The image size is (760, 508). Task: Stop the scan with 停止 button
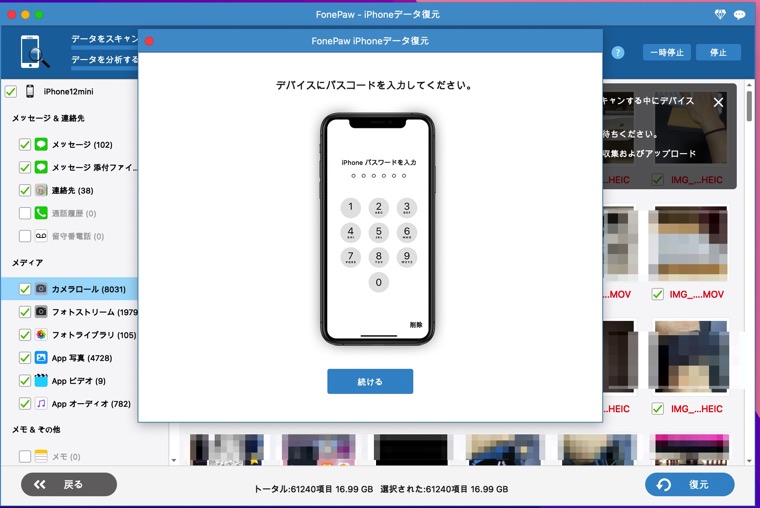click(718, 52)
